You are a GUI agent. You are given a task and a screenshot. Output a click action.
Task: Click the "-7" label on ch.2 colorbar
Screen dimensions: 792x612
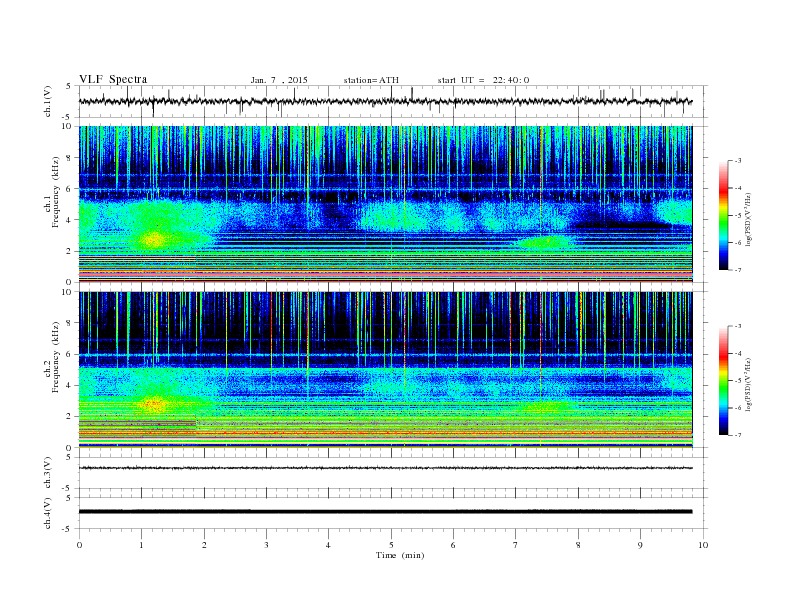point(737,435)
